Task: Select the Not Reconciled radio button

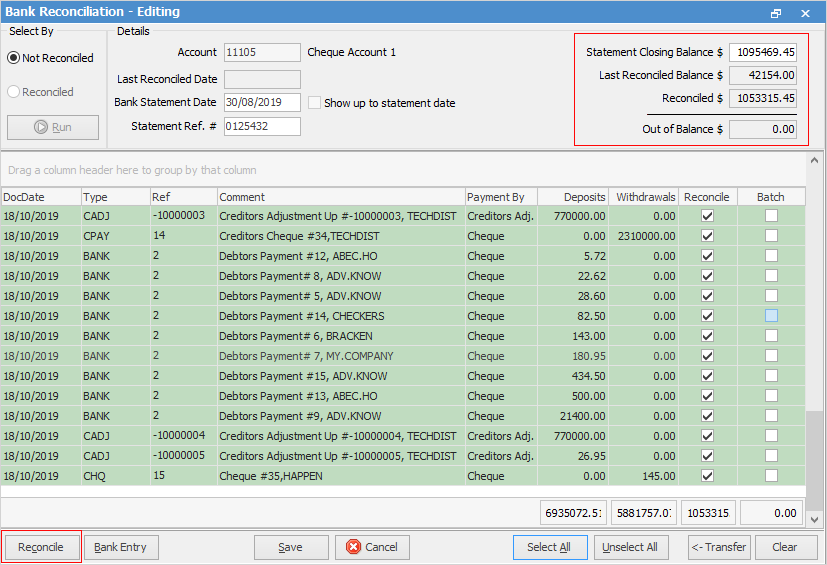Action: click(14, 58)
